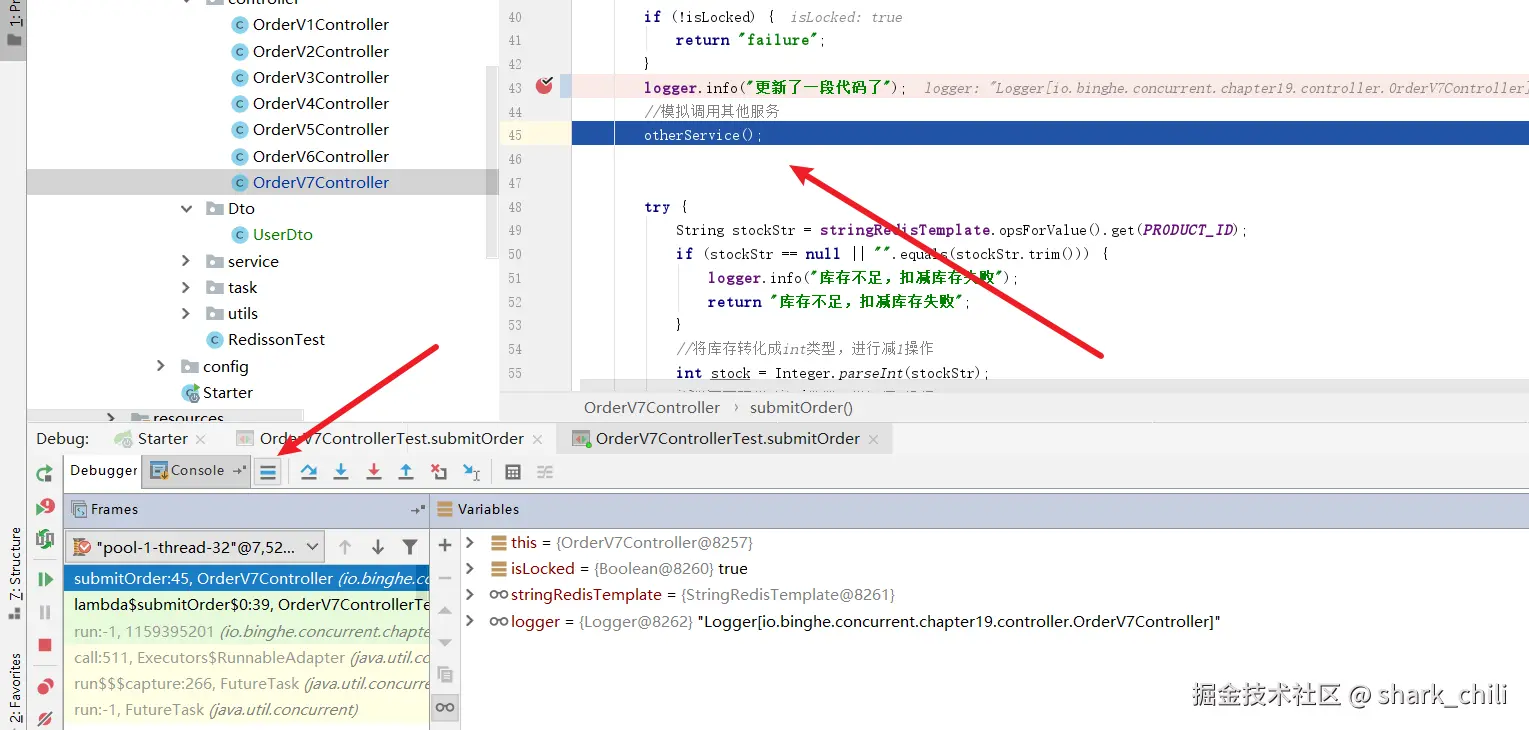Close the Starter debug tab

[x=200, y=440]
